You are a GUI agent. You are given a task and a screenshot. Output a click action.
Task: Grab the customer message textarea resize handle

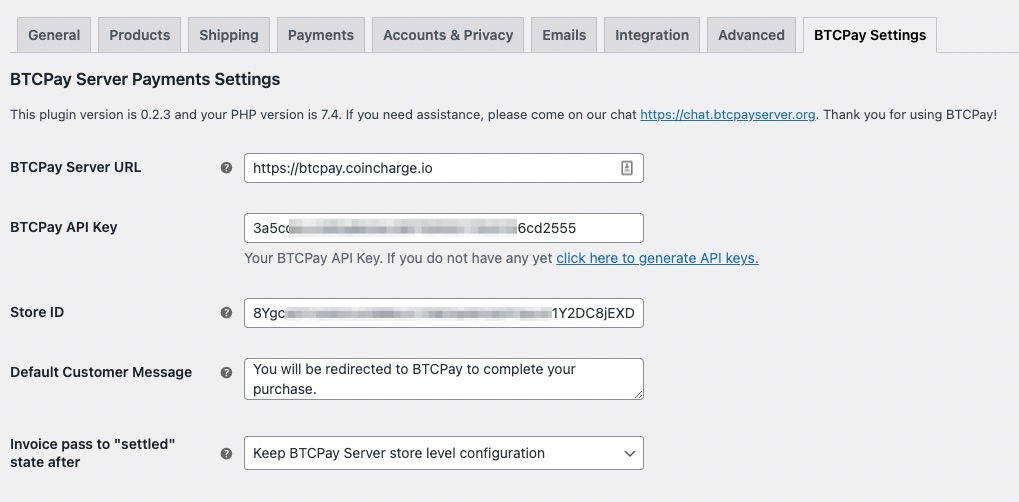coord(638,394)
